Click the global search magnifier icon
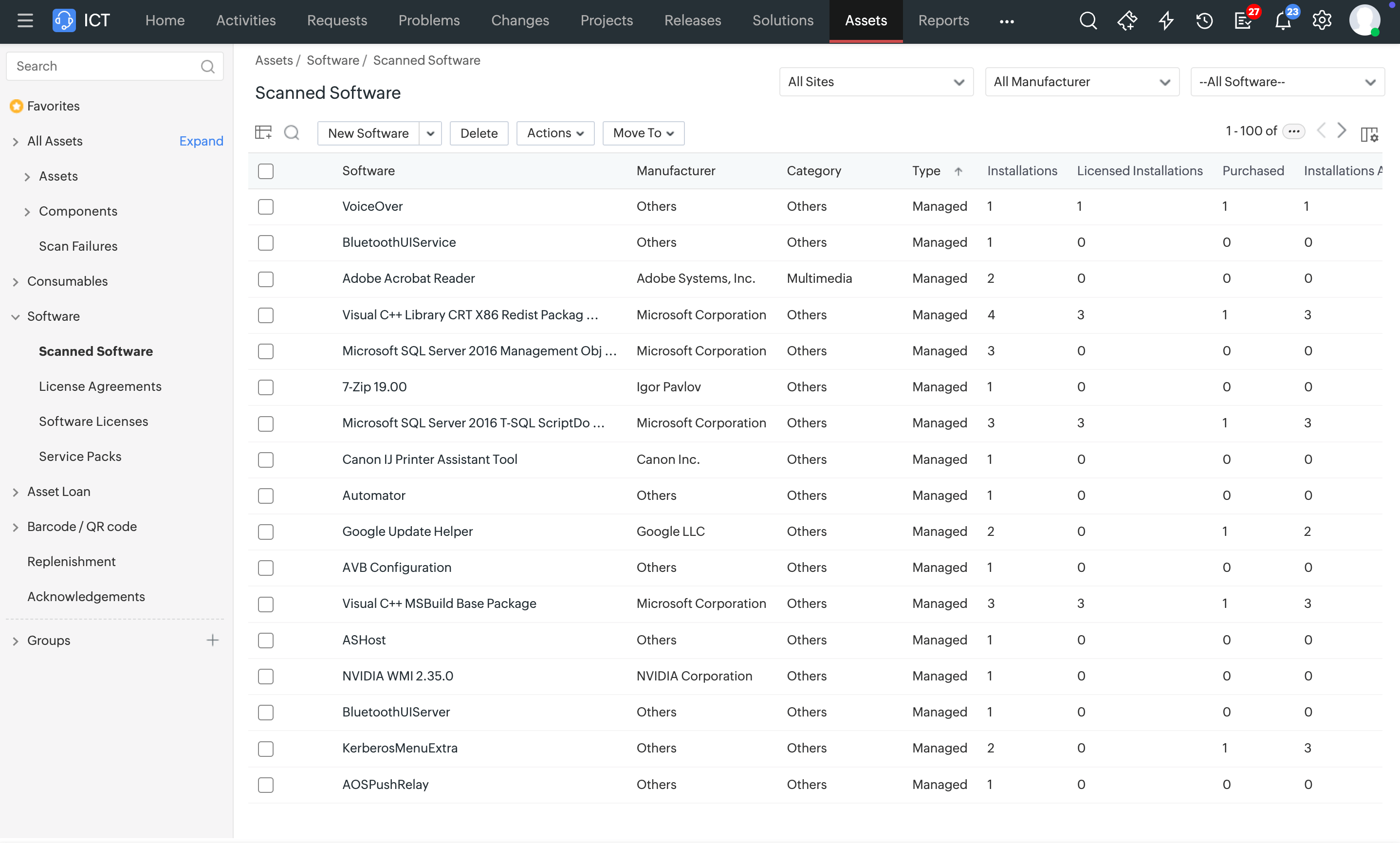This screenshot has width=1400, height=843. point(1087,21)
